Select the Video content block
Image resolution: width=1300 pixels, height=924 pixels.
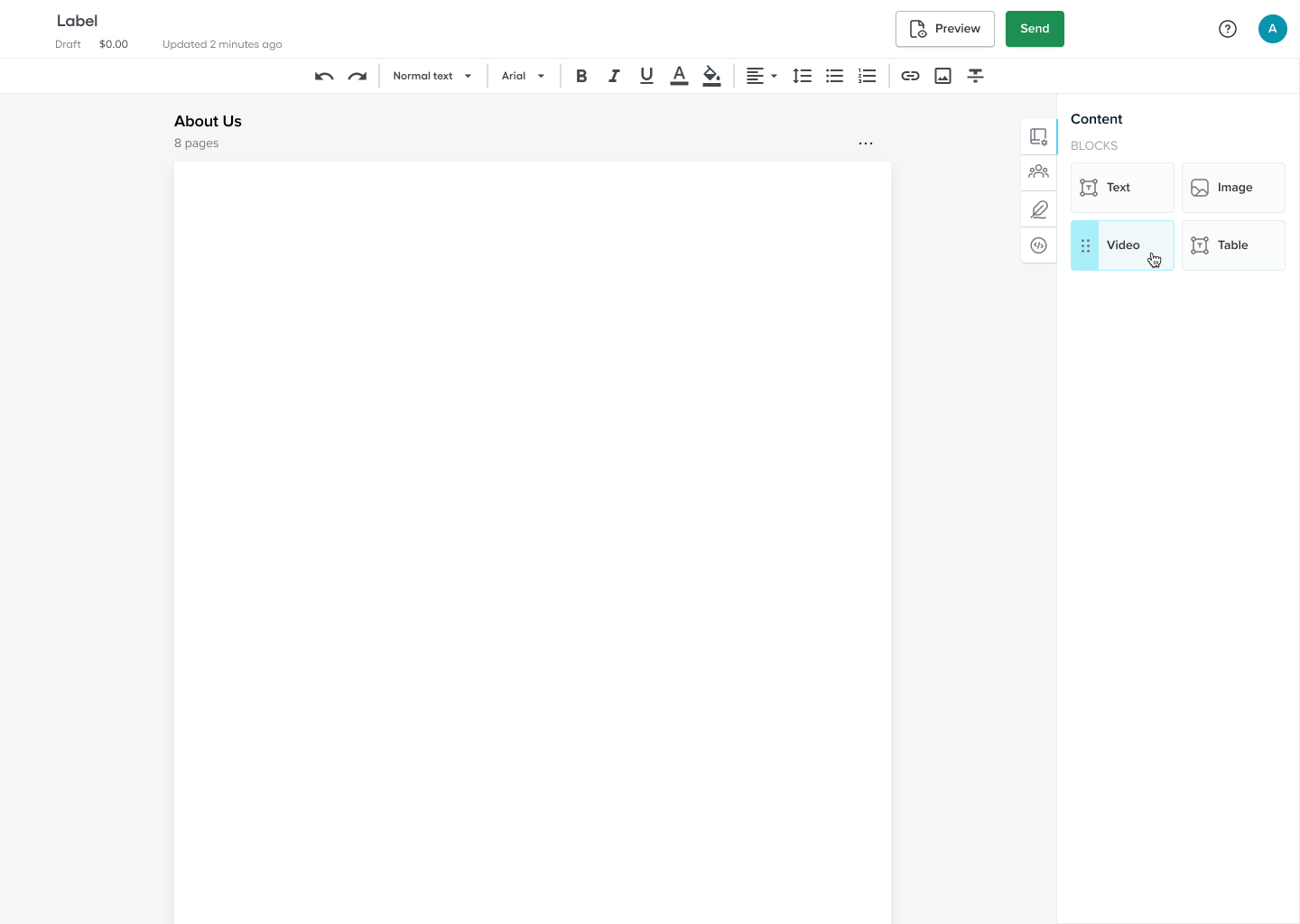tap(1122, 245)
